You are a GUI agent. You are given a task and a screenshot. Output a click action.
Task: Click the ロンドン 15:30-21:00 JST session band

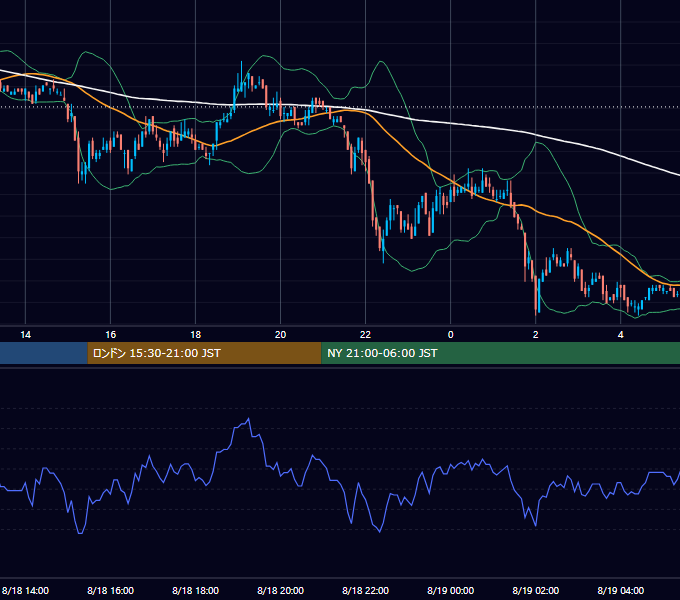204,353
